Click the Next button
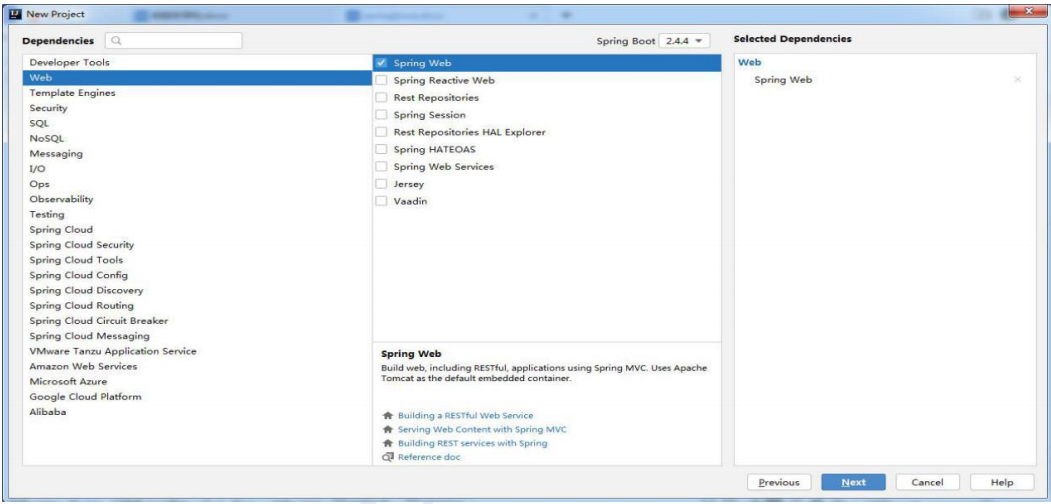The image size is (1051, 504). point(853,483)
